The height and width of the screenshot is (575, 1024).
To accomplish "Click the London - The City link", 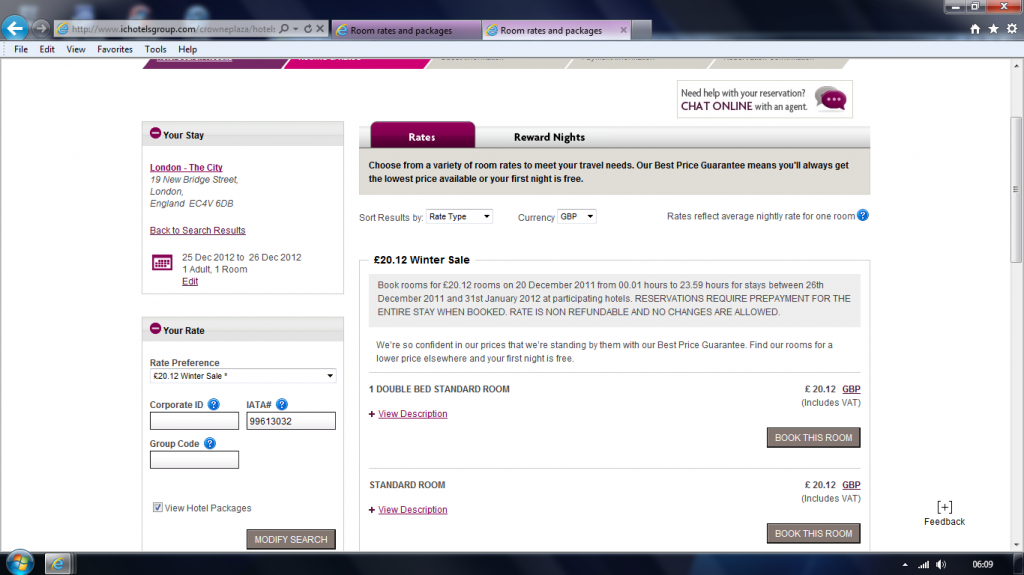I will click(186, 167).
